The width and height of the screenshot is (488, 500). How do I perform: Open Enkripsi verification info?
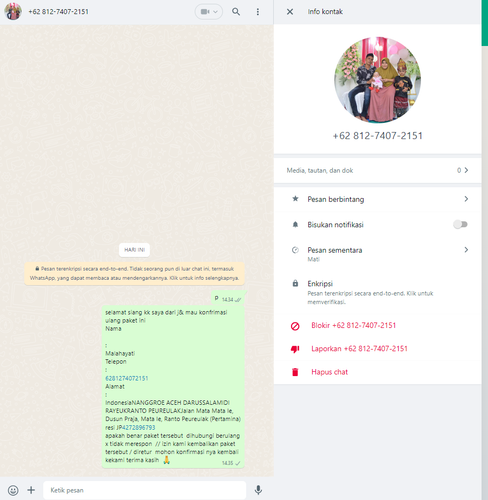(377, 292)
